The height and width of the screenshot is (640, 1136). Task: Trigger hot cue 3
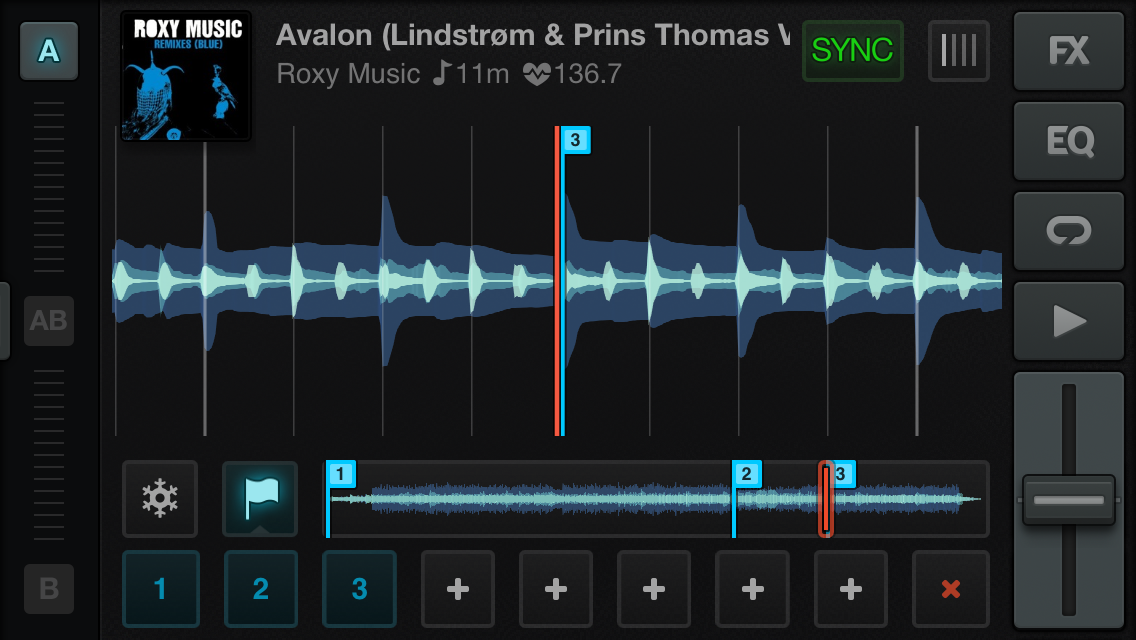[x=359, y=589]
